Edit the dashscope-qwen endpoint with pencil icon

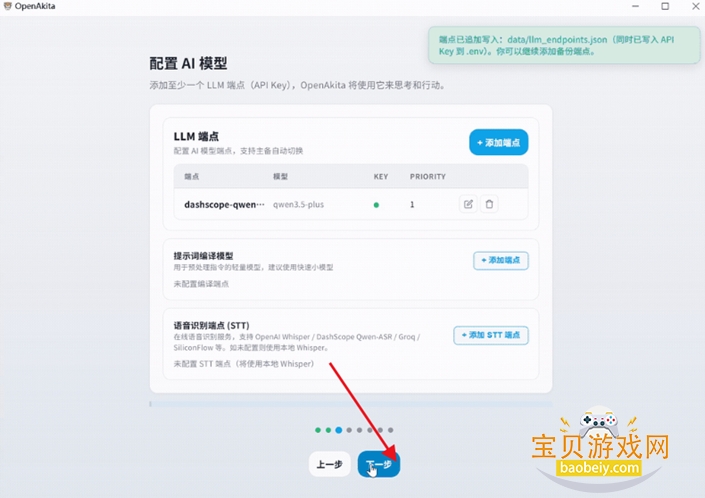(467, 204)
